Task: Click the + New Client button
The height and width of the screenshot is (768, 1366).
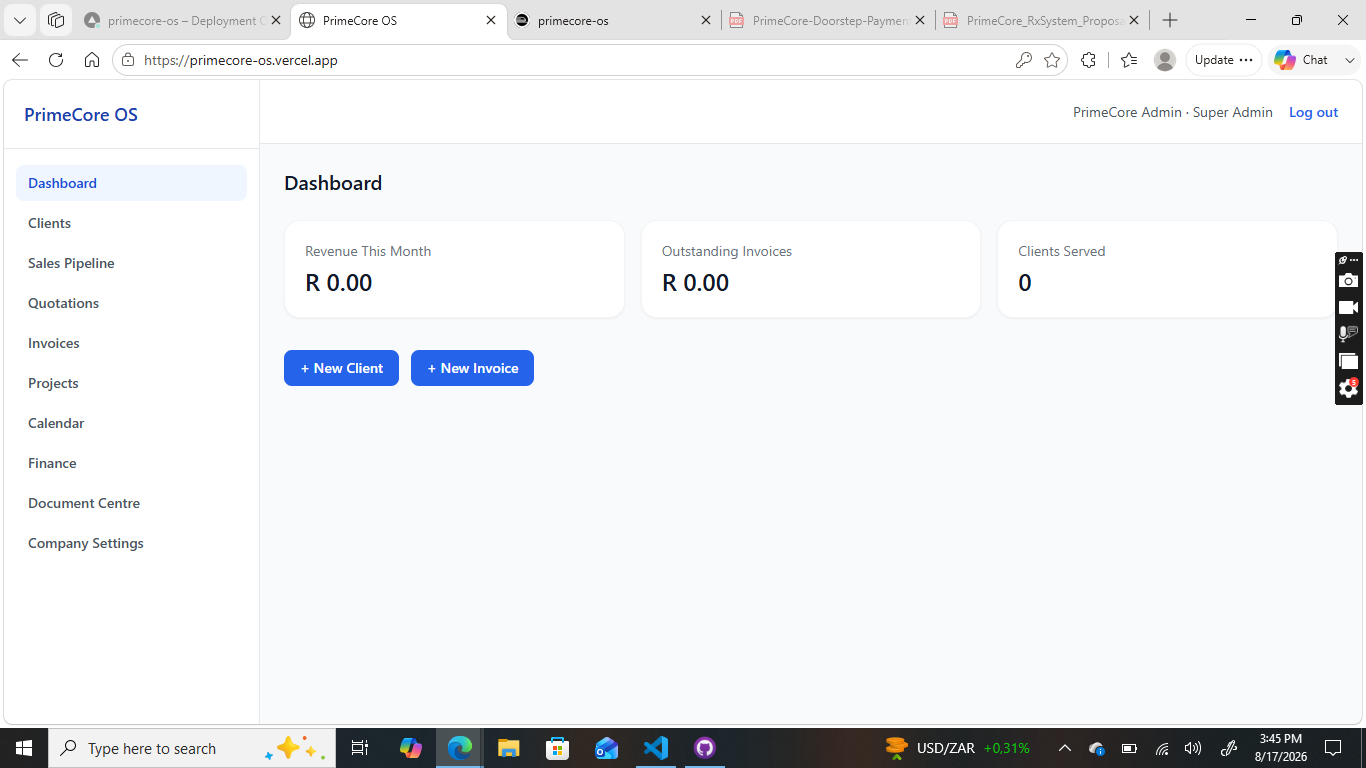Action: tap(341, 368)
